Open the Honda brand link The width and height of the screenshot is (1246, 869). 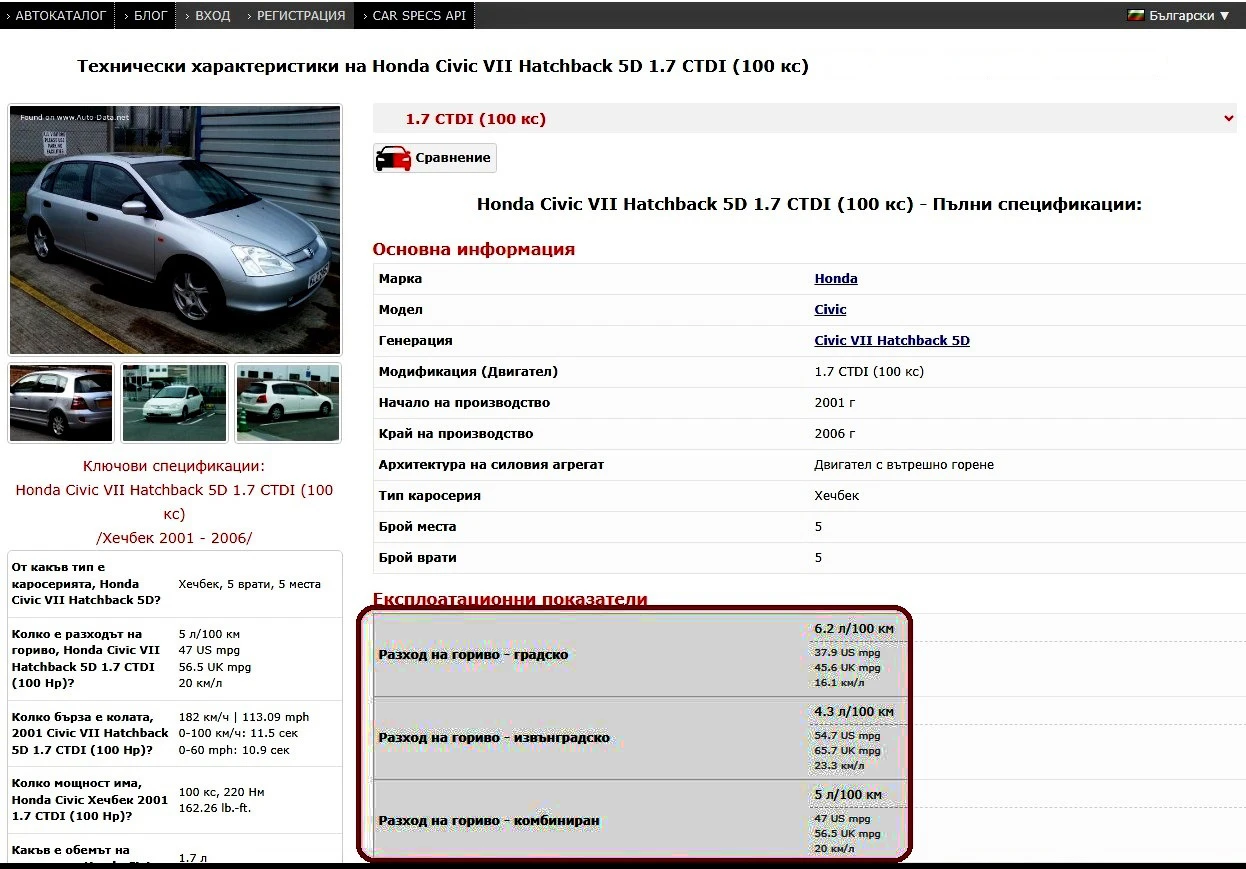[836, 279]
